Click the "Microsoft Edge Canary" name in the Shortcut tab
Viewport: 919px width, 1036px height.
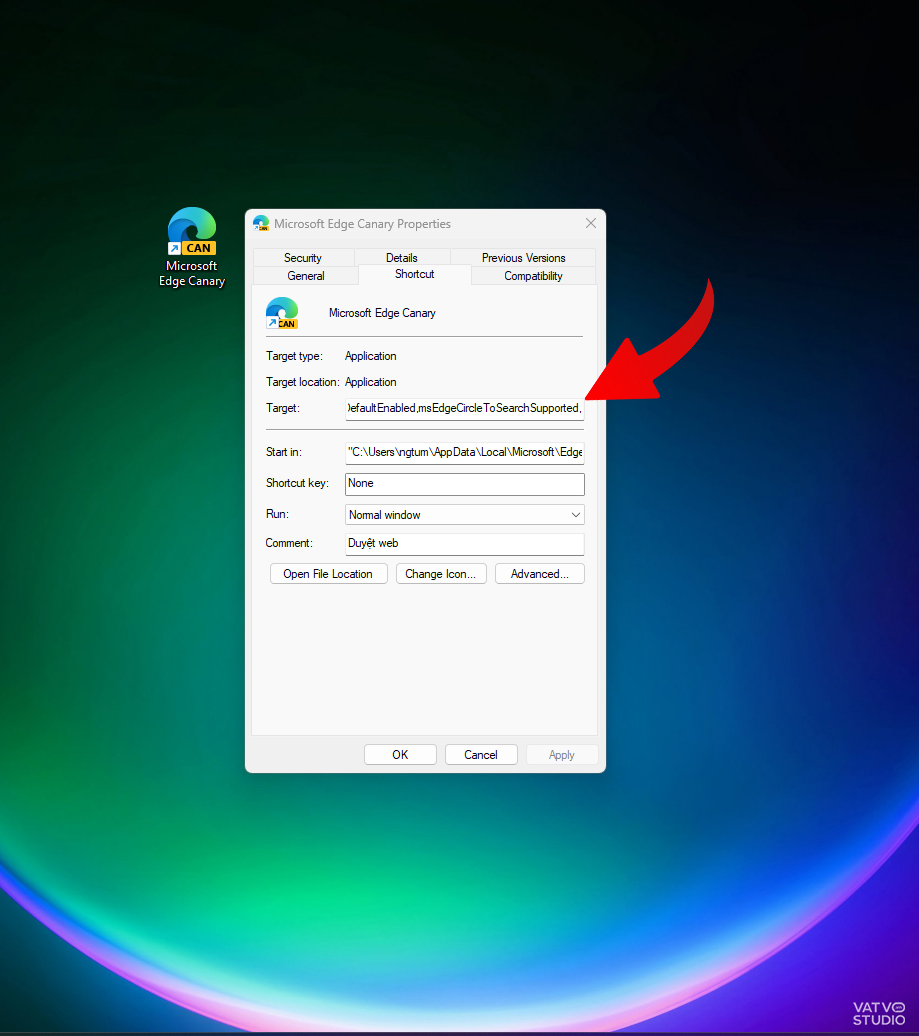click(x=383, y=313)
